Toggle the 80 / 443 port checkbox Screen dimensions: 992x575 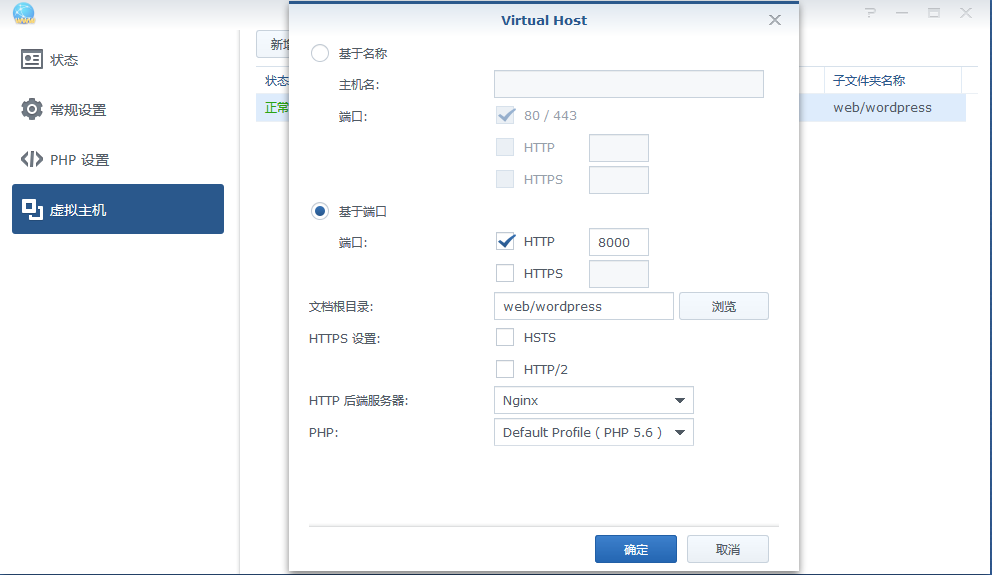(x=505, y=115)
